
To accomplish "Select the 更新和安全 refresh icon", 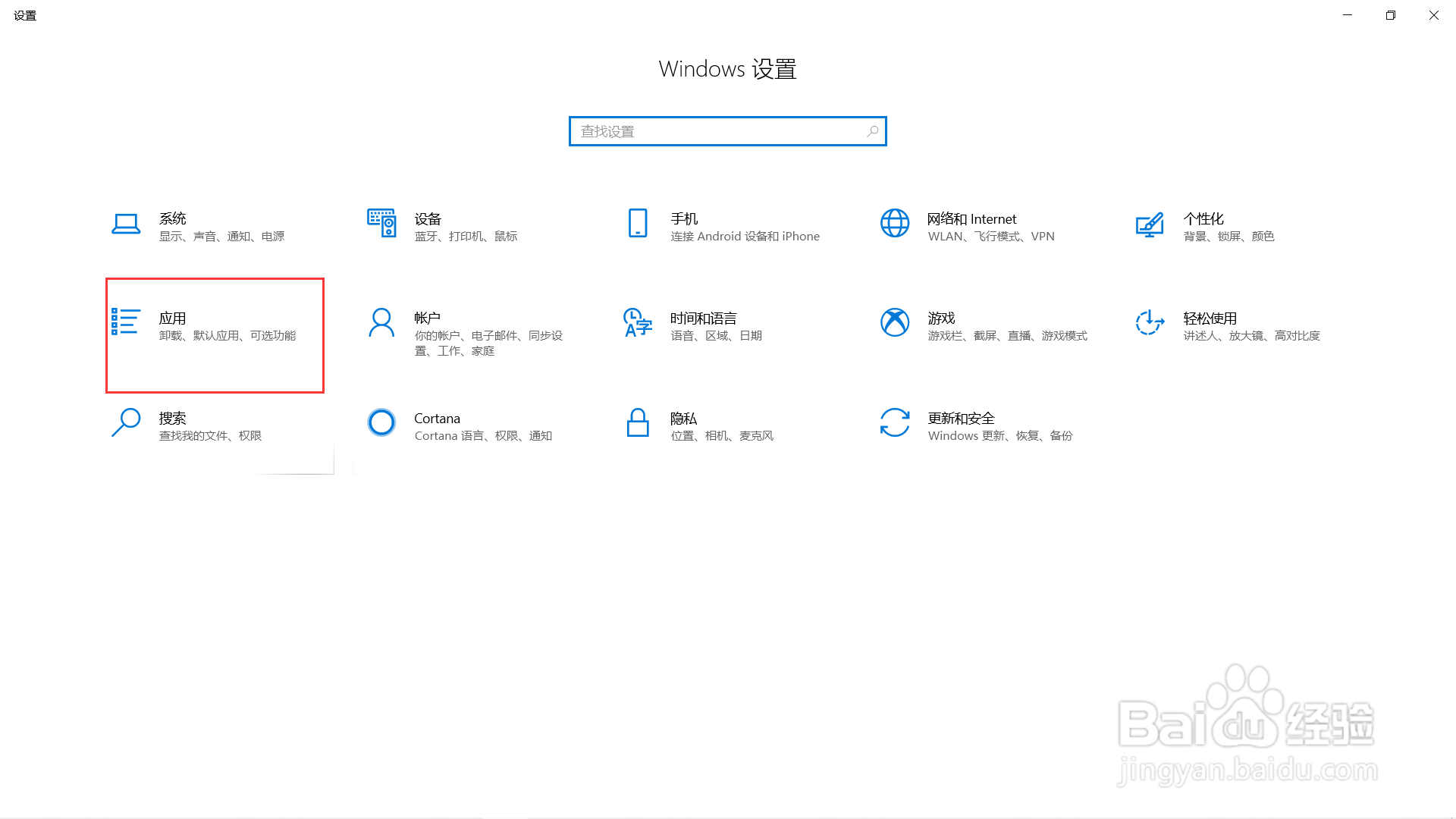I will (x=895, y=423).
